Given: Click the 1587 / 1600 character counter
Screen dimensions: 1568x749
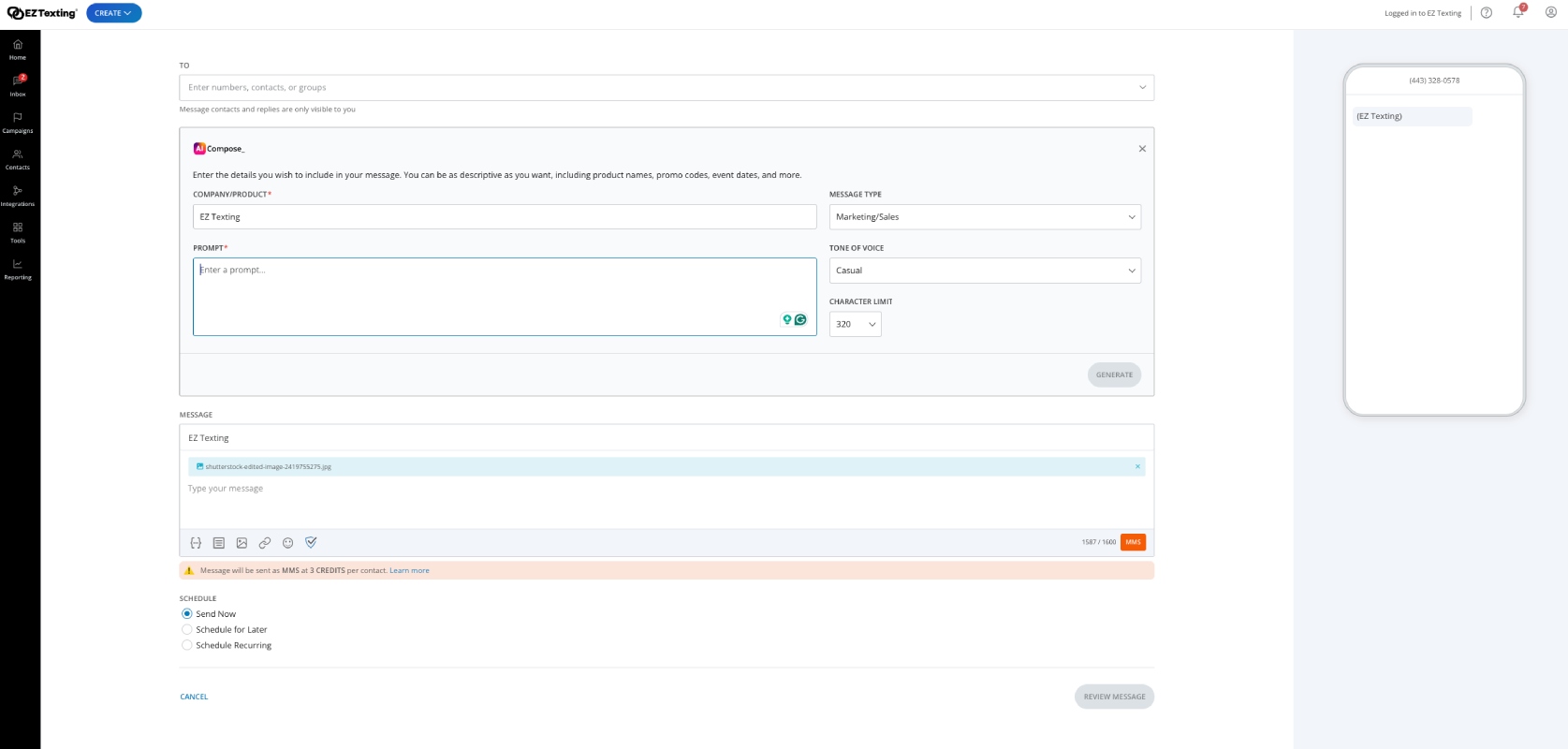Looking at the screenshot, I should pyautogui.click(x=1099, y=542).
